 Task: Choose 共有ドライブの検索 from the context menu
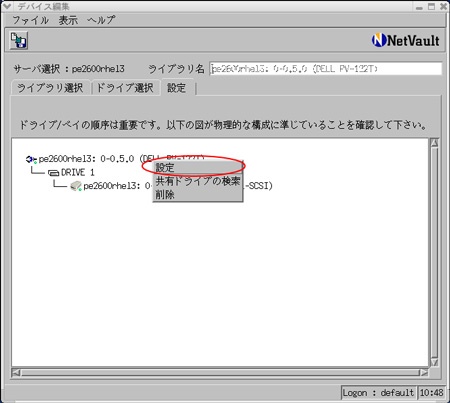click(198, 181)
